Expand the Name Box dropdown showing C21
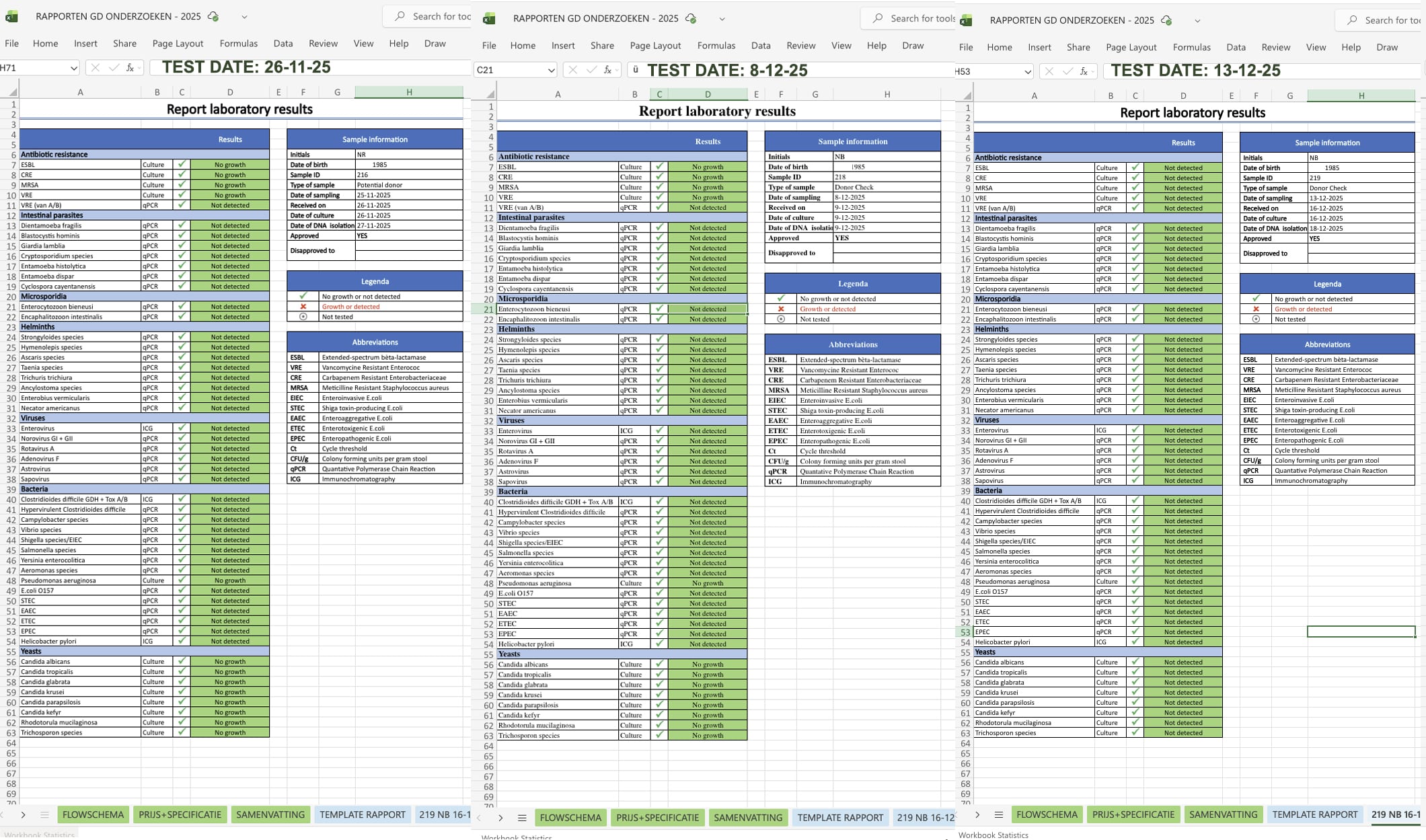This screenshot has width=1426, height=840. click(x=550, y=70)
